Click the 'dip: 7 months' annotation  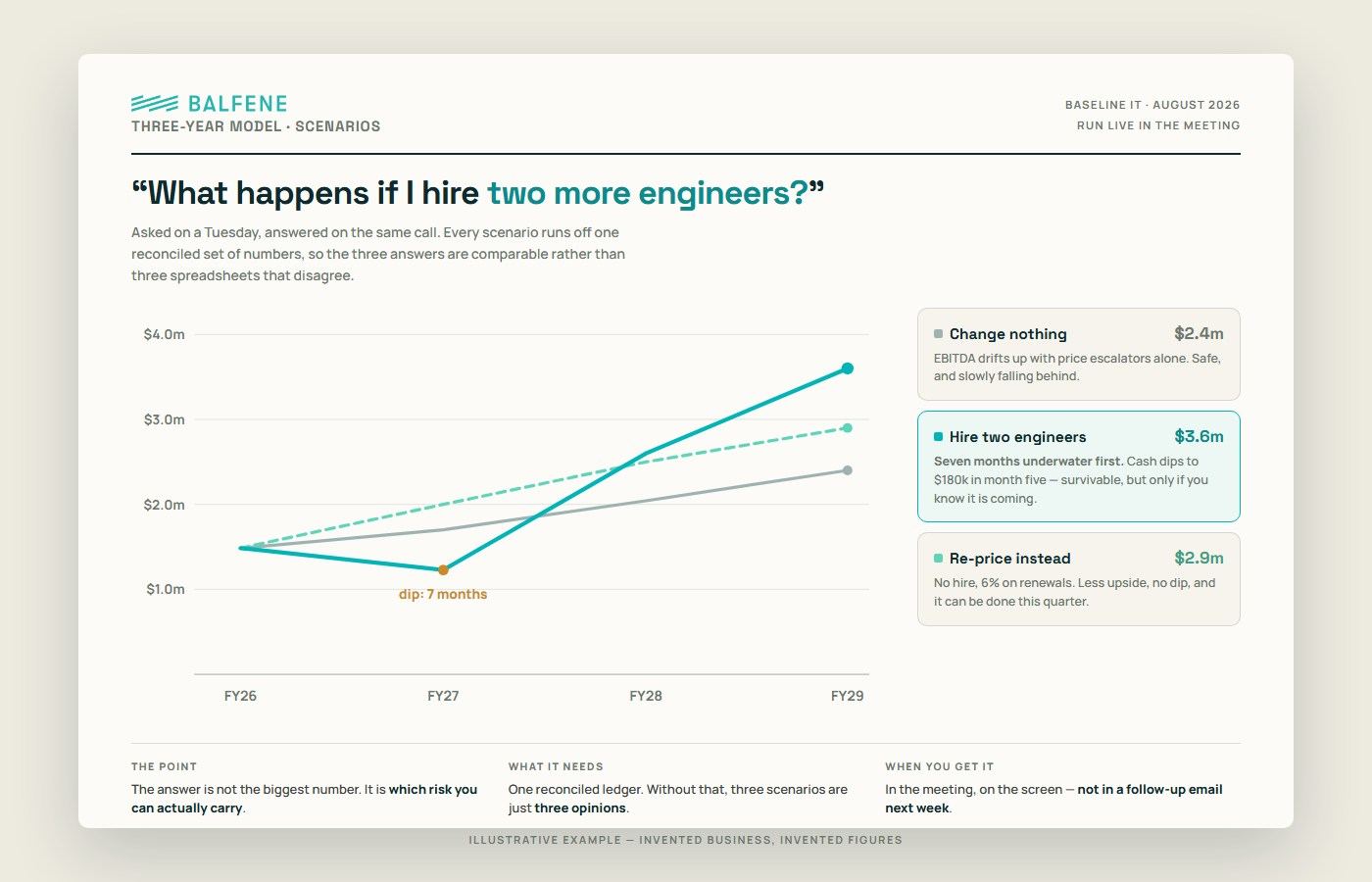point(443,594)
